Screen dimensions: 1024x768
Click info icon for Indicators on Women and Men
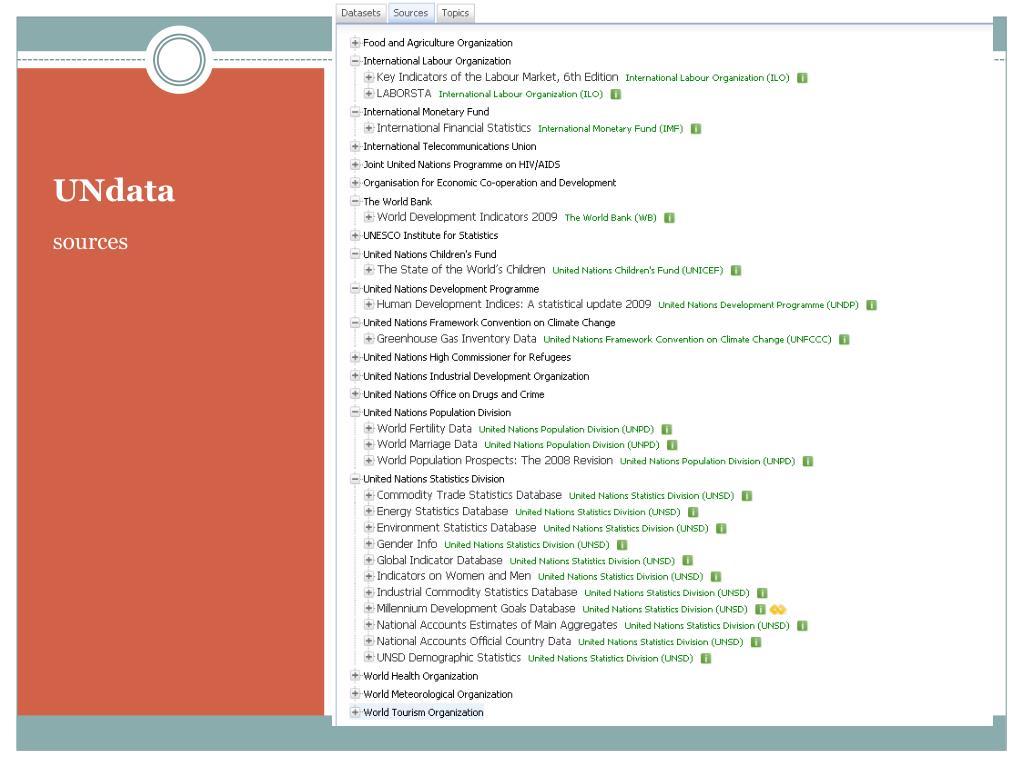point(715,577)
